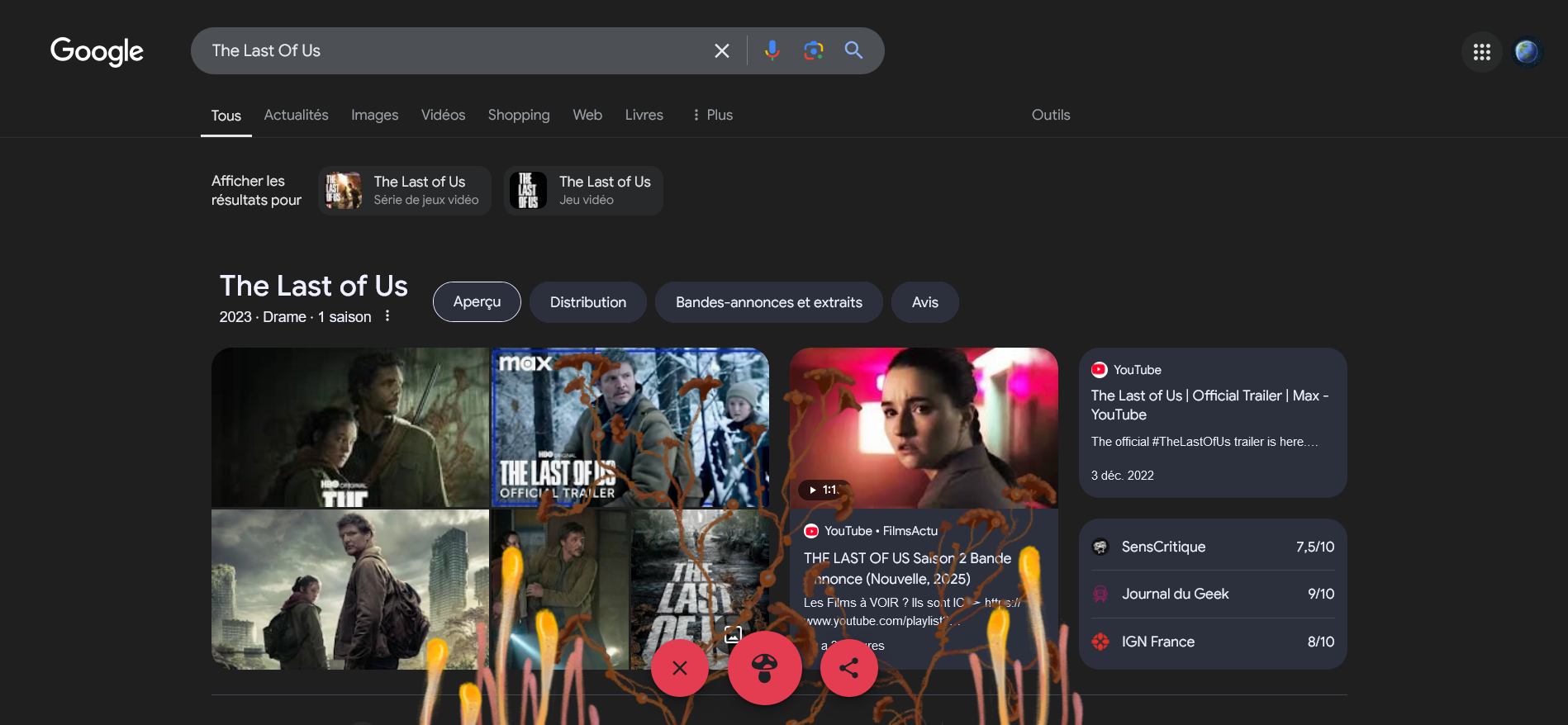1568x725 pixels.
Task: Open the IGN France 8/10 rating
Action: click(1213, 642)
